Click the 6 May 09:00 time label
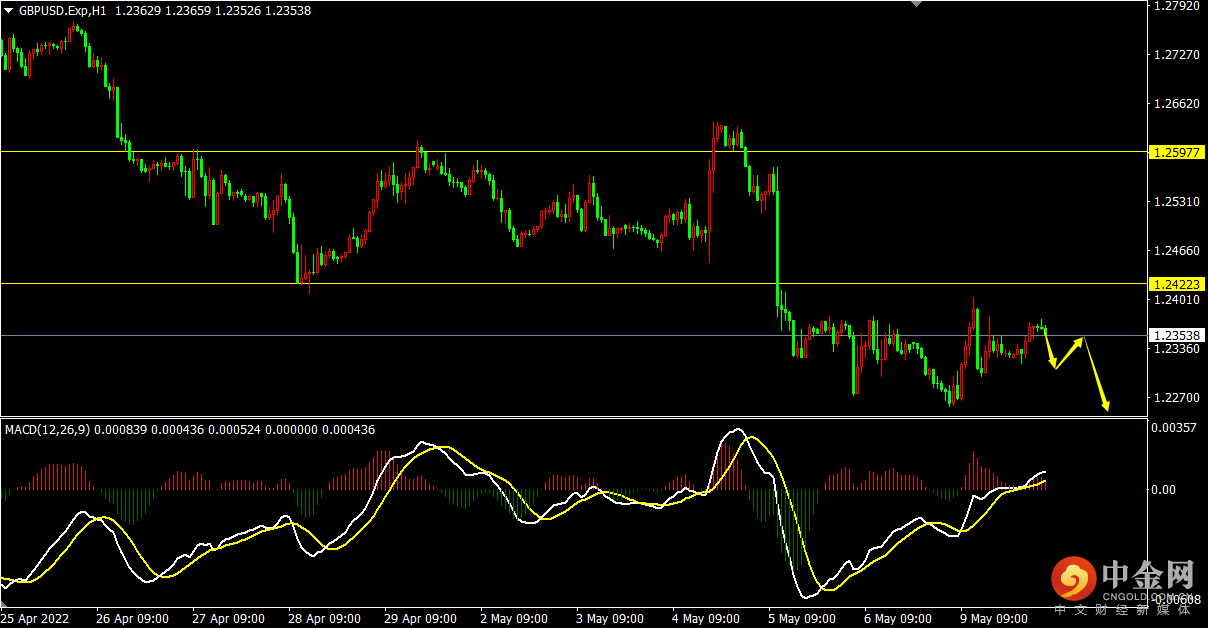The height and width of the screenshot is (628, 1208). click(x=900, y=618)
